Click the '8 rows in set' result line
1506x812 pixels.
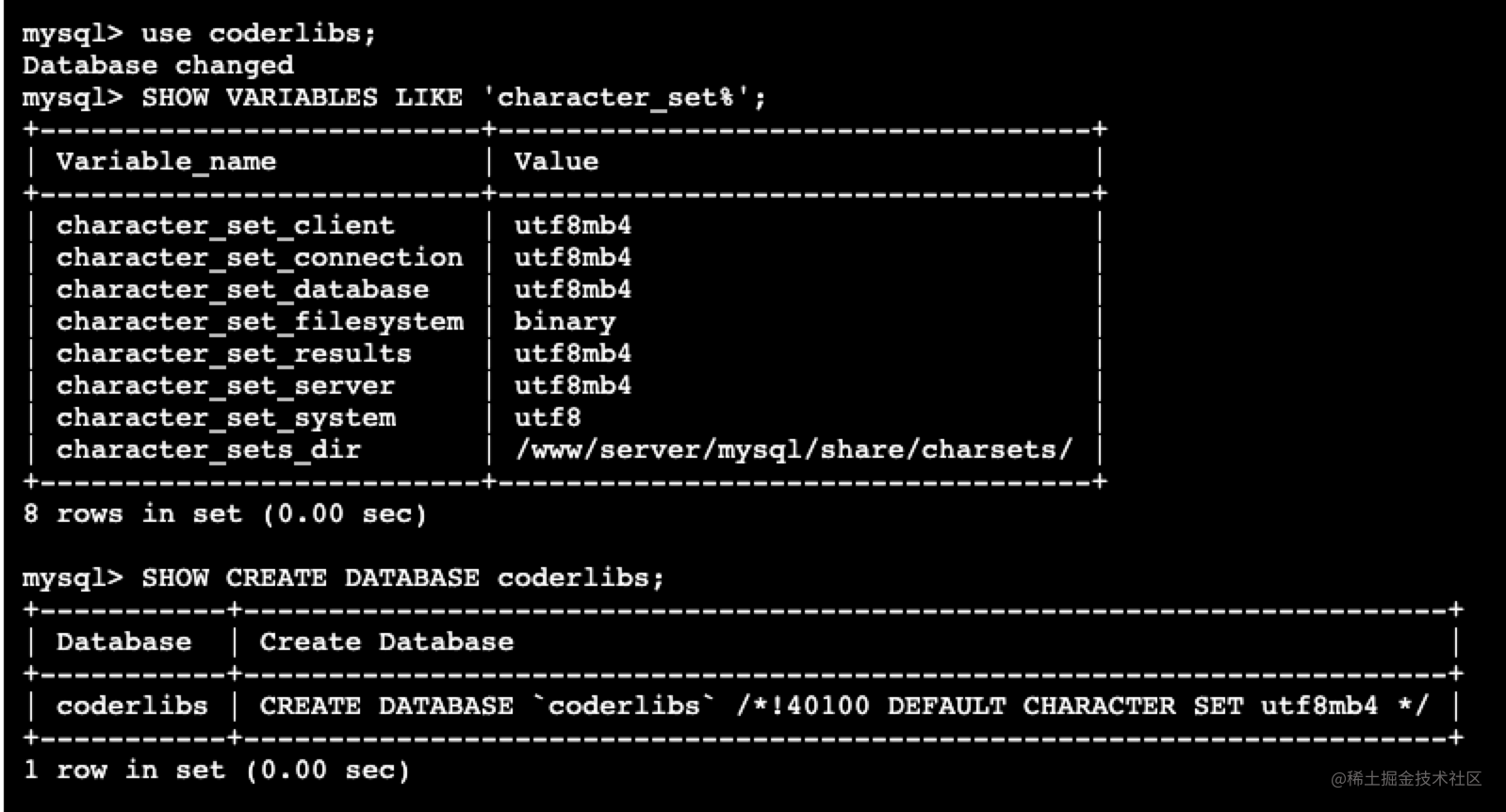click(x=224, y=514)
